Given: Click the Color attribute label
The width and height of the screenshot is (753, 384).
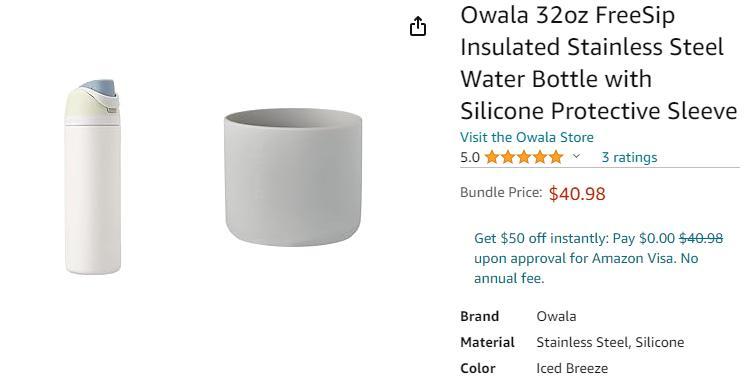Looking at the screenshot, I should 477,368.
